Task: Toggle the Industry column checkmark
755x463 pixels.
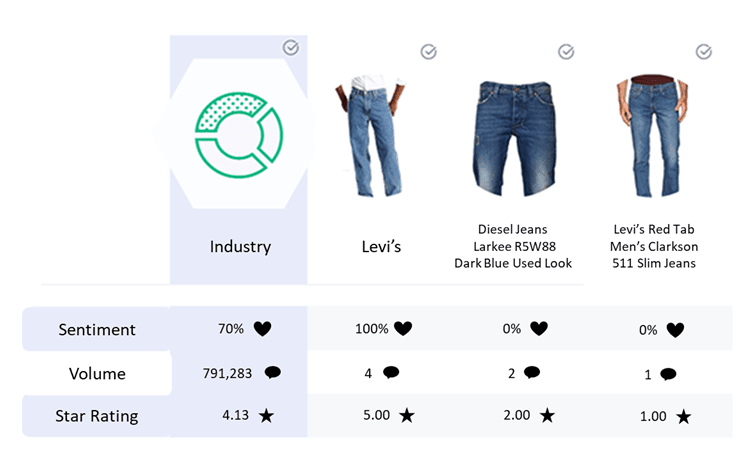Action: tap(291, 48)
